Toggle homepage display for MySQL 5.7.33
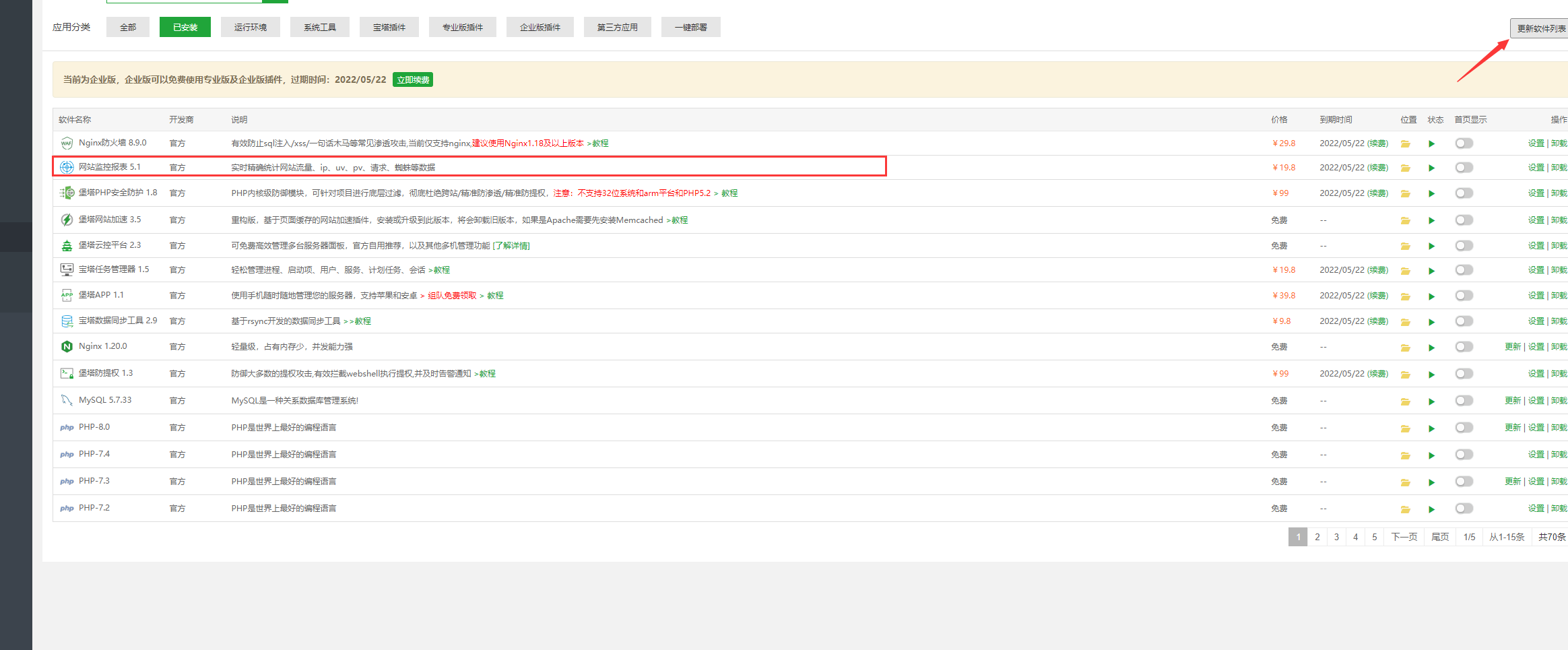This screenshot has height=650, width=1568. pyautogui.click(x=1464, y=400)
